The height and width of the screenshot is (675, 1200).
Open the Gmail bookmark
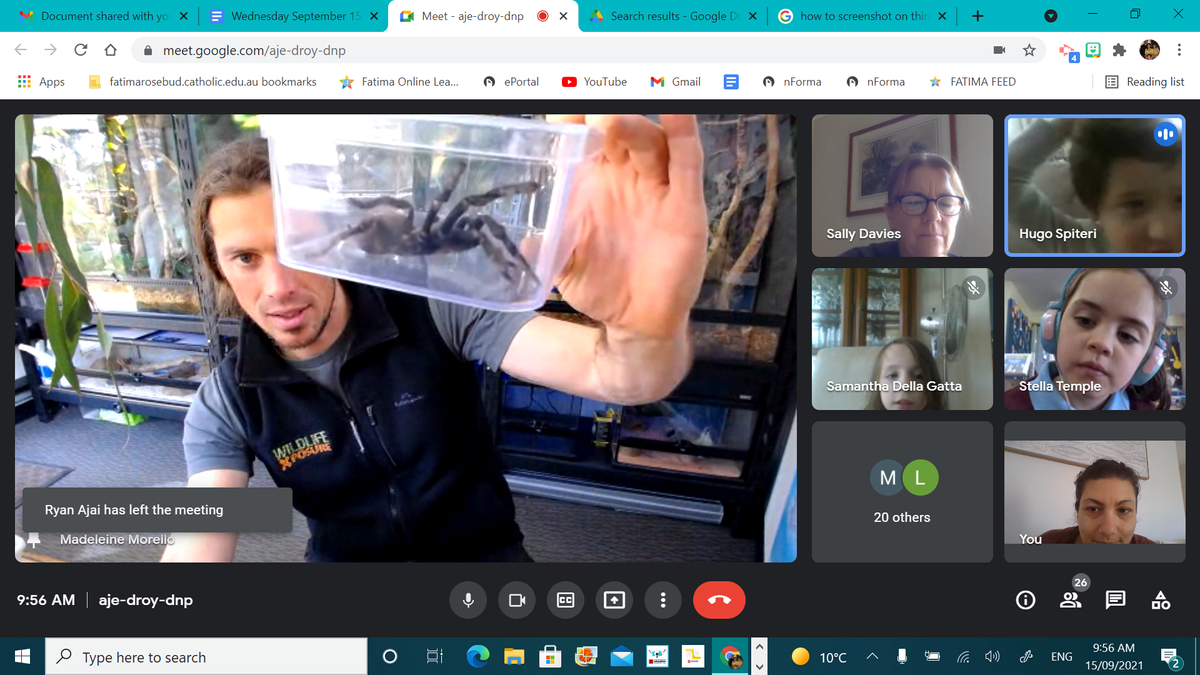tap(676, 82)
